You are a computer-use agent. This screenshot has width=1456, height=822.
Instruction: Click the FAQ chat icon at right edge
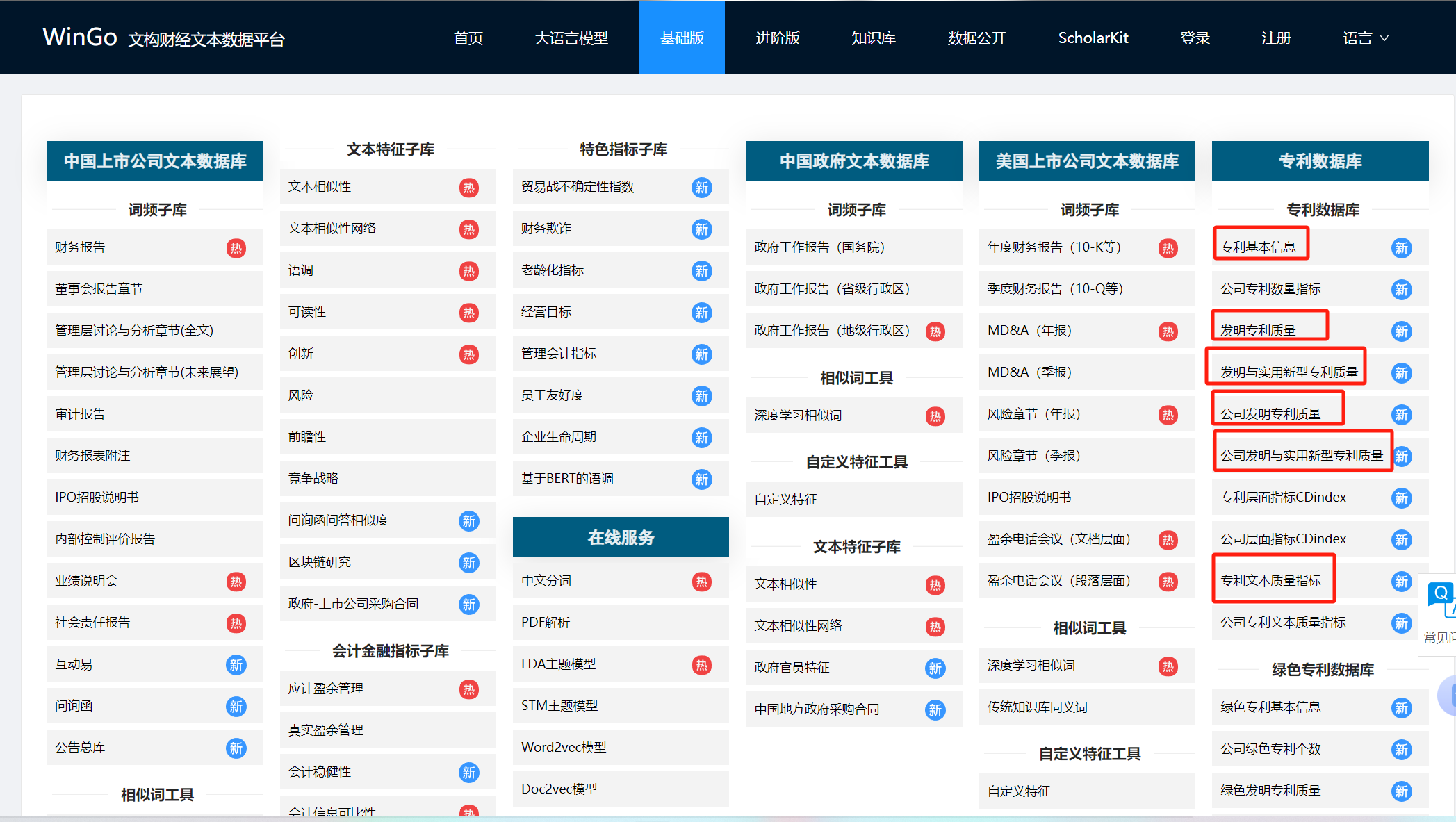1441,598
